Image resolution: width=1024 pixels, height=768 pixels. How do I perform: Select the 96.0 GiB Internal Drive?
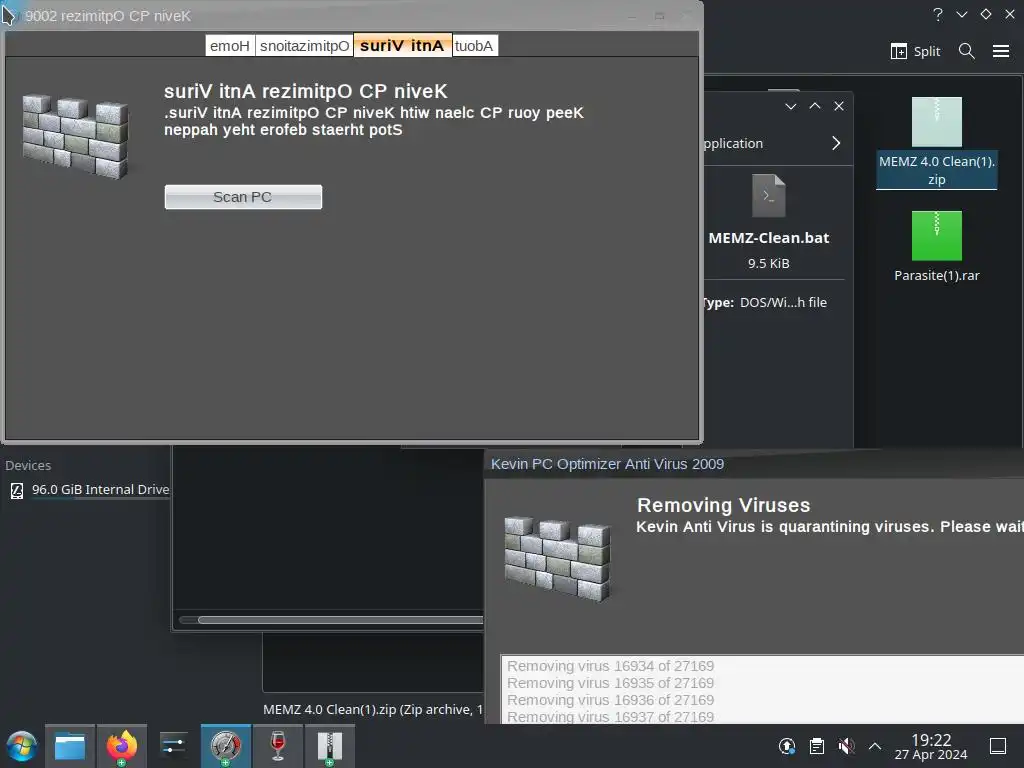(x=90, y=490)
